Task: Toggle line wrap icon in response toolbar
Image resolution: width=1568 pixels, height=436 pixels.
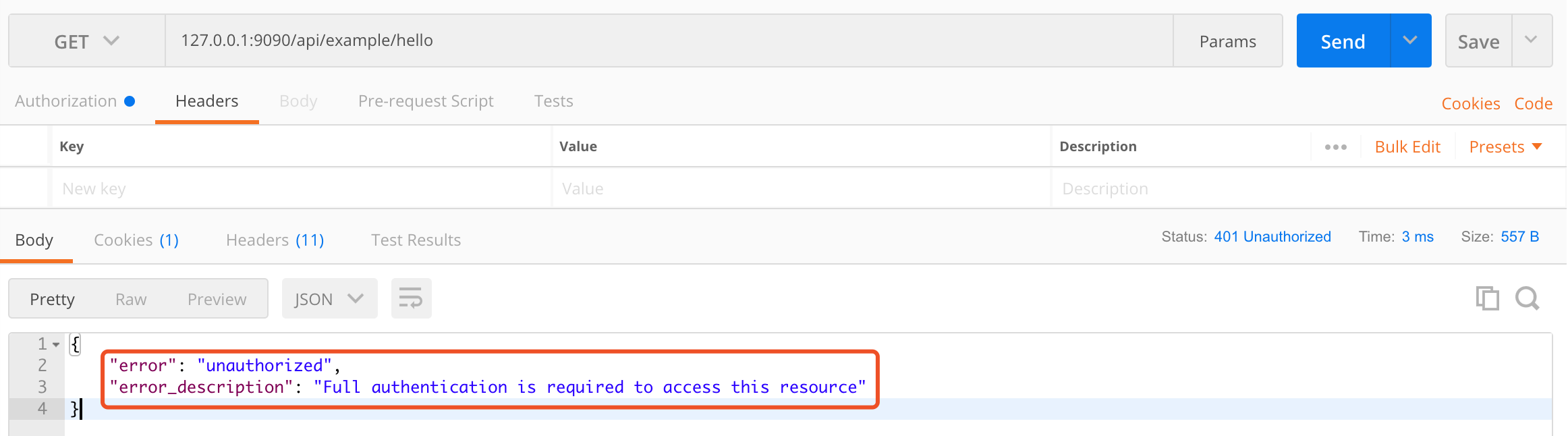Action: (x=411, y=298)
